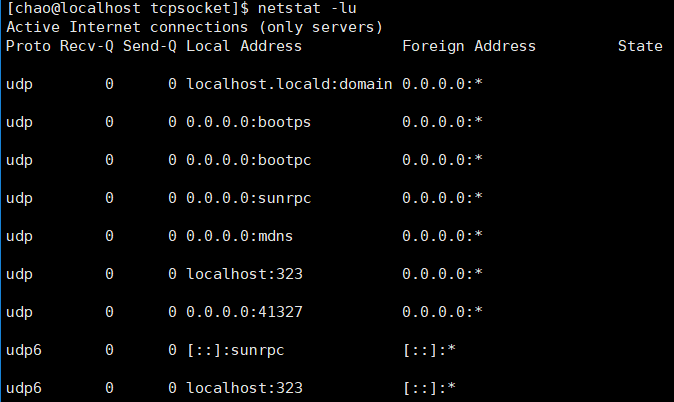
Task: Select 'localhost:323' in the udp row
Action: (x=244, y=274)
